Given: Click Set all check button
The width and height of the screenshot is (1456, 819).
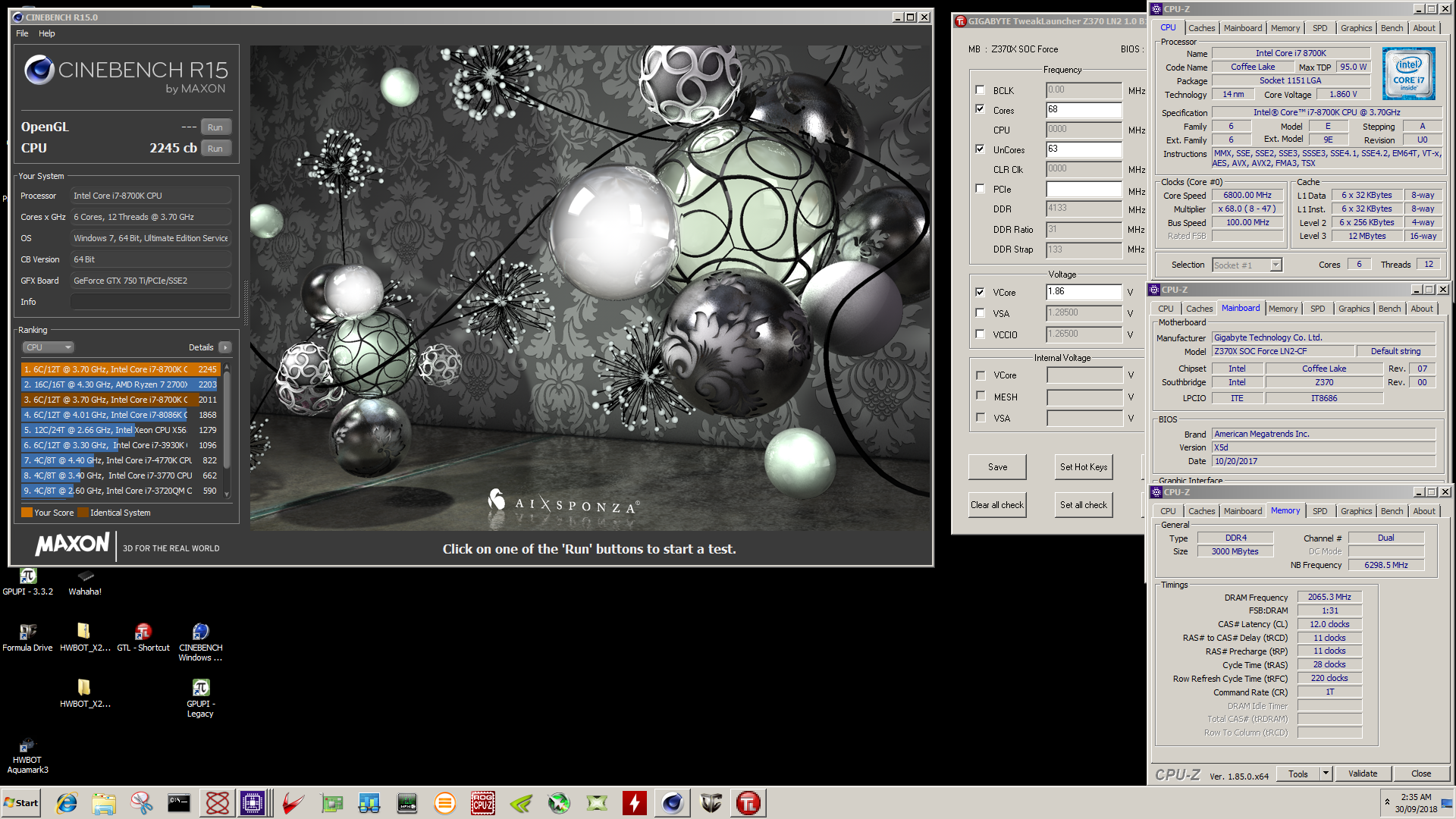Looking at the screenshot, I should [x=1084, y=505].
